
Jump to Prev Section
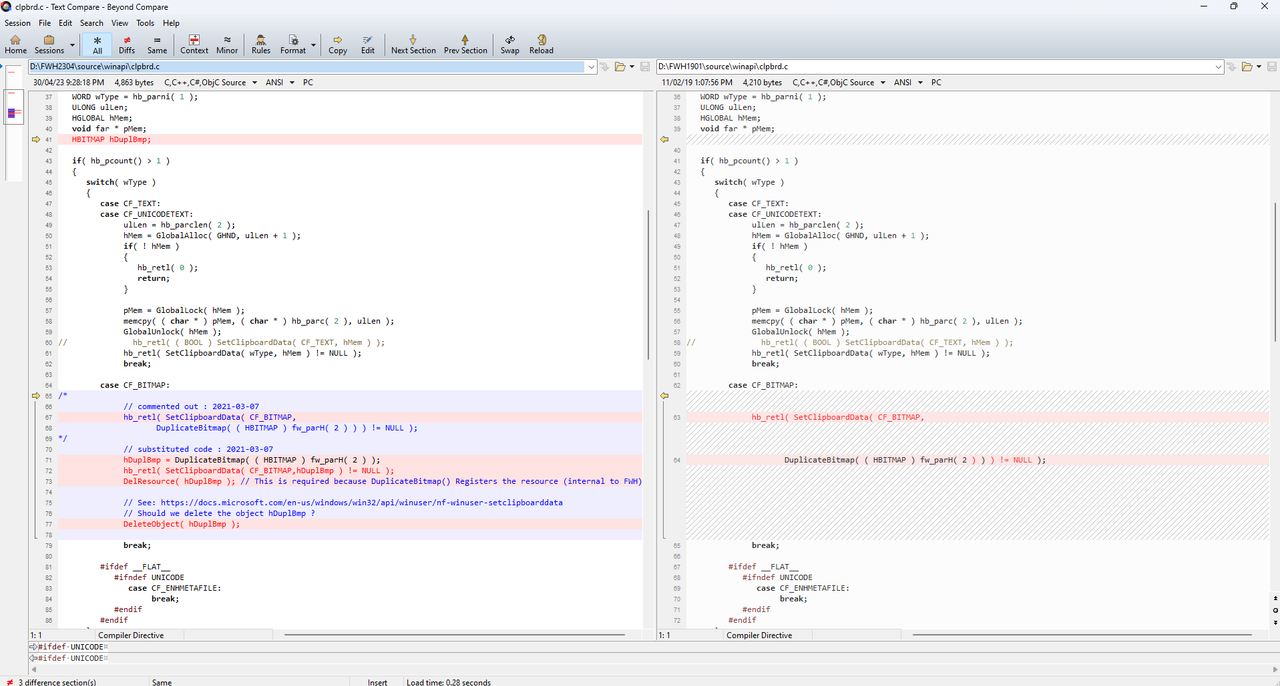point(466,44)
